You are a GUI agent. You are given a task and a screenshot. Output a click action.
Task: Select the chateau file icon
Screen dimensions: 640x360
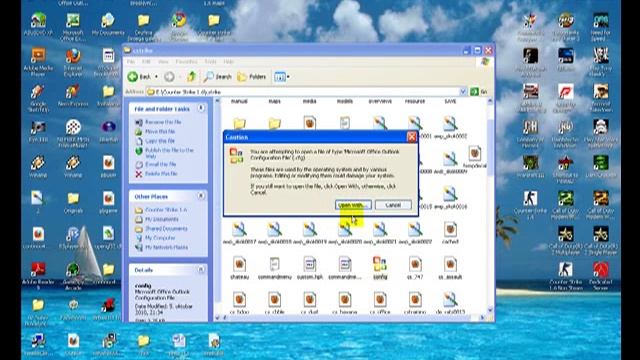coord(239,264)
